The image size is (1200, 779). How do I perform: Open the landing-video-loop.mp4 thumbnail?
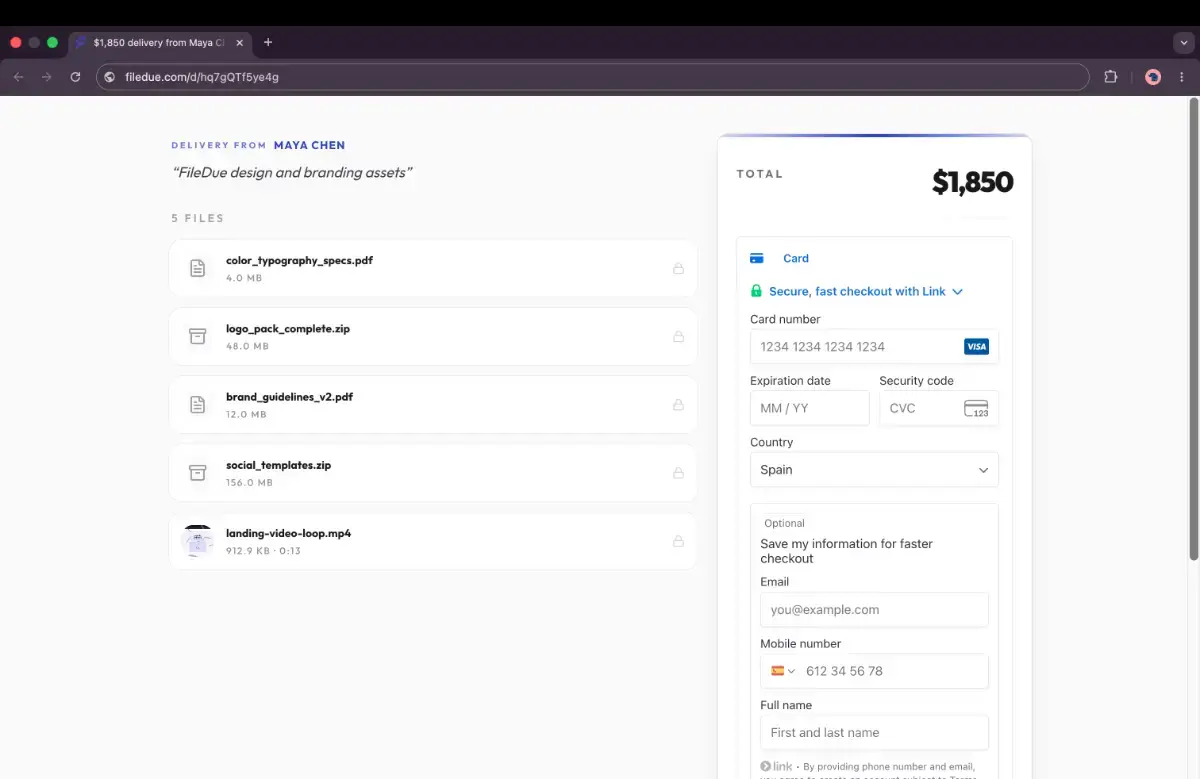[x=198, y=541]
